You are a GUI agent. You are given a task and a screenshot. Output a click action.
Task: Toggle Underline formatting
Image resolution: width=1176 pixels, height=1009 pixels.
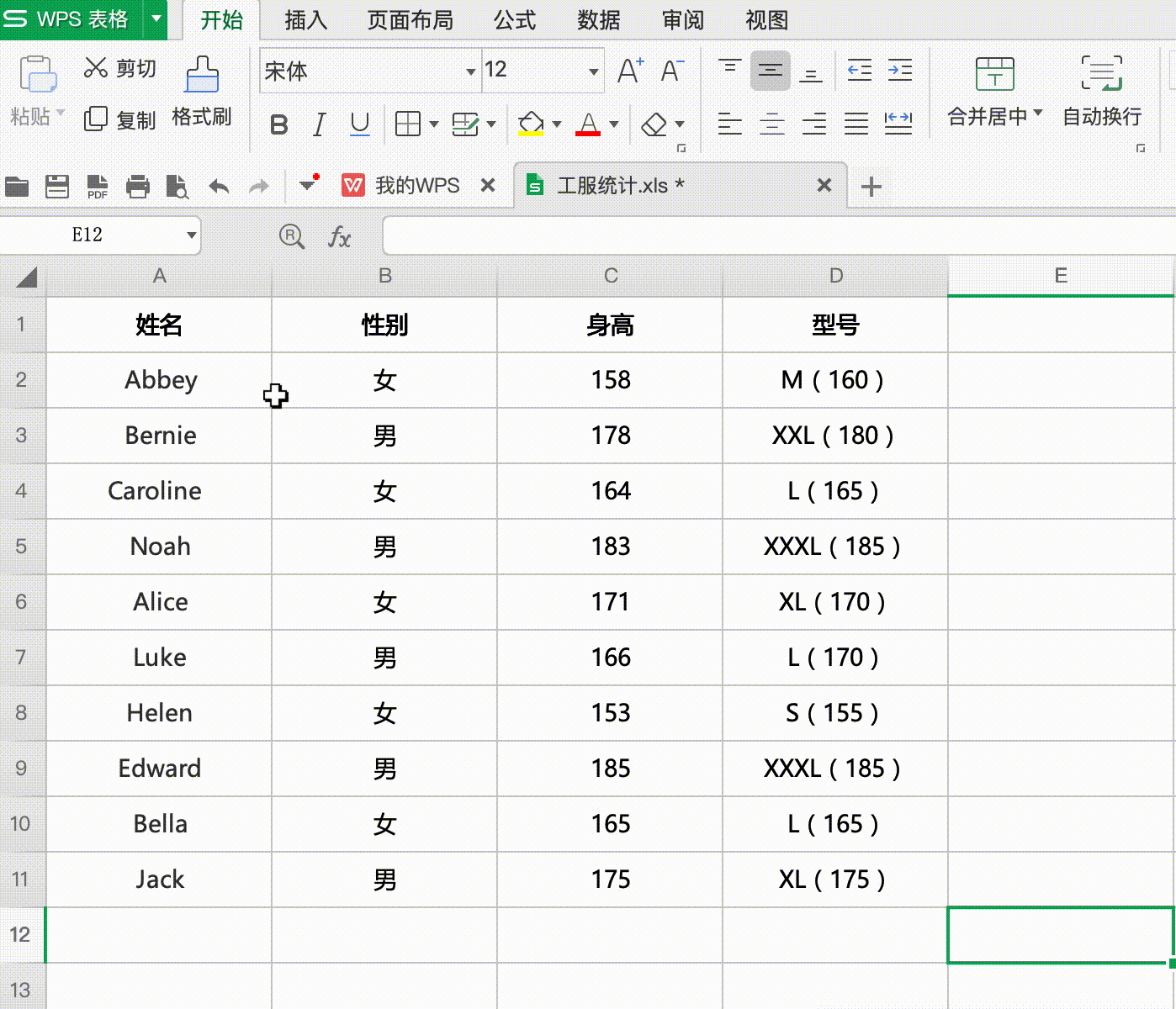pos(359,124)
